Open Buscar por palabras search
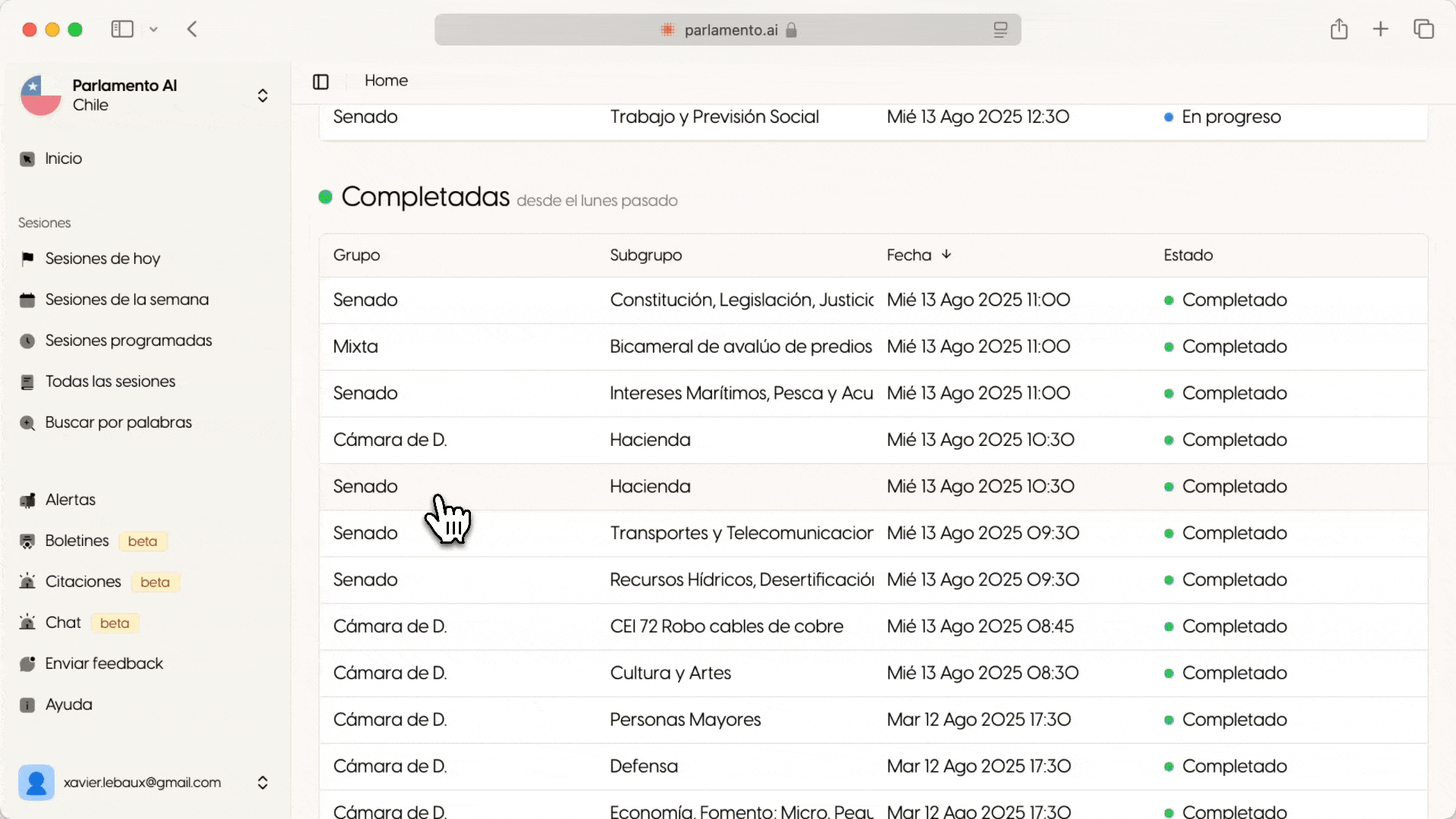 [x=118, y=422]
